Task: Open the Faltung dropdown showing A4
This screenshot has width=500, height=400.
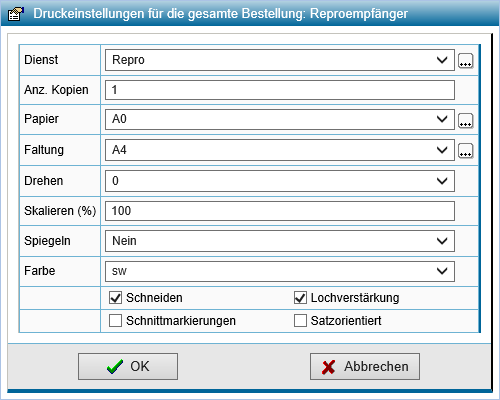Action: click(280, 150)
